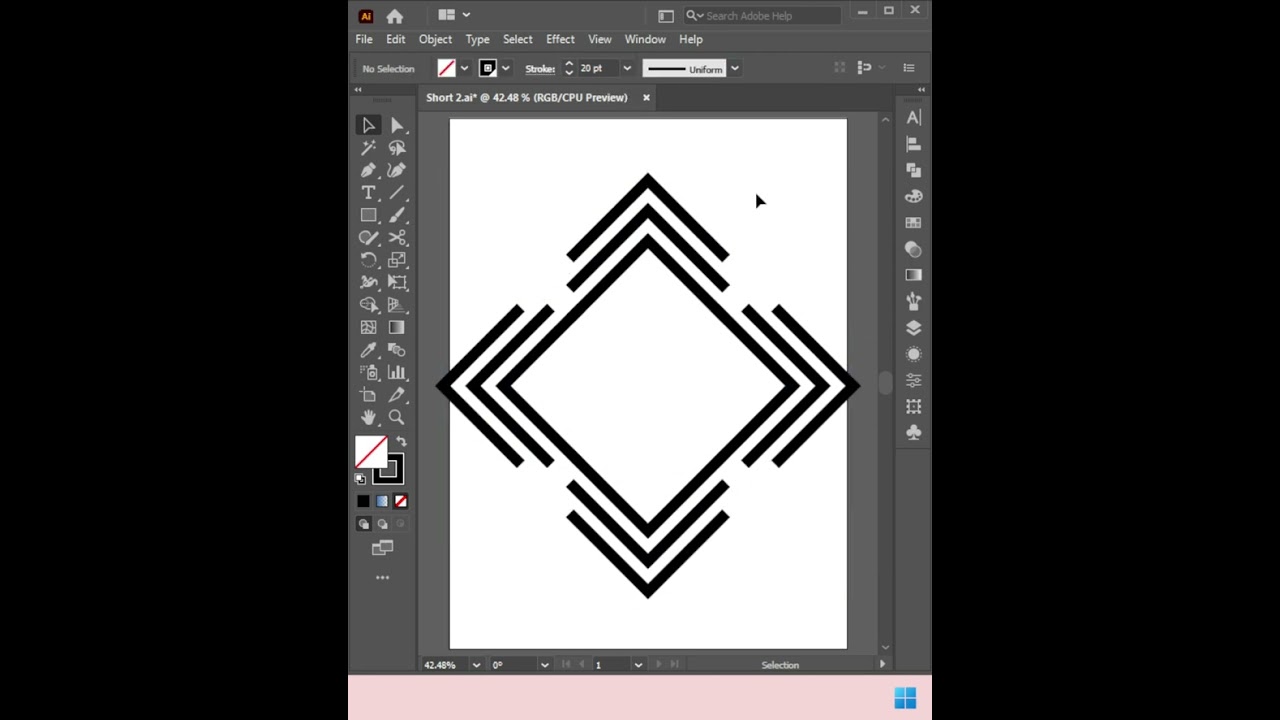Select the Curvature tool
1280x720 pixels.
coord(397,170)
